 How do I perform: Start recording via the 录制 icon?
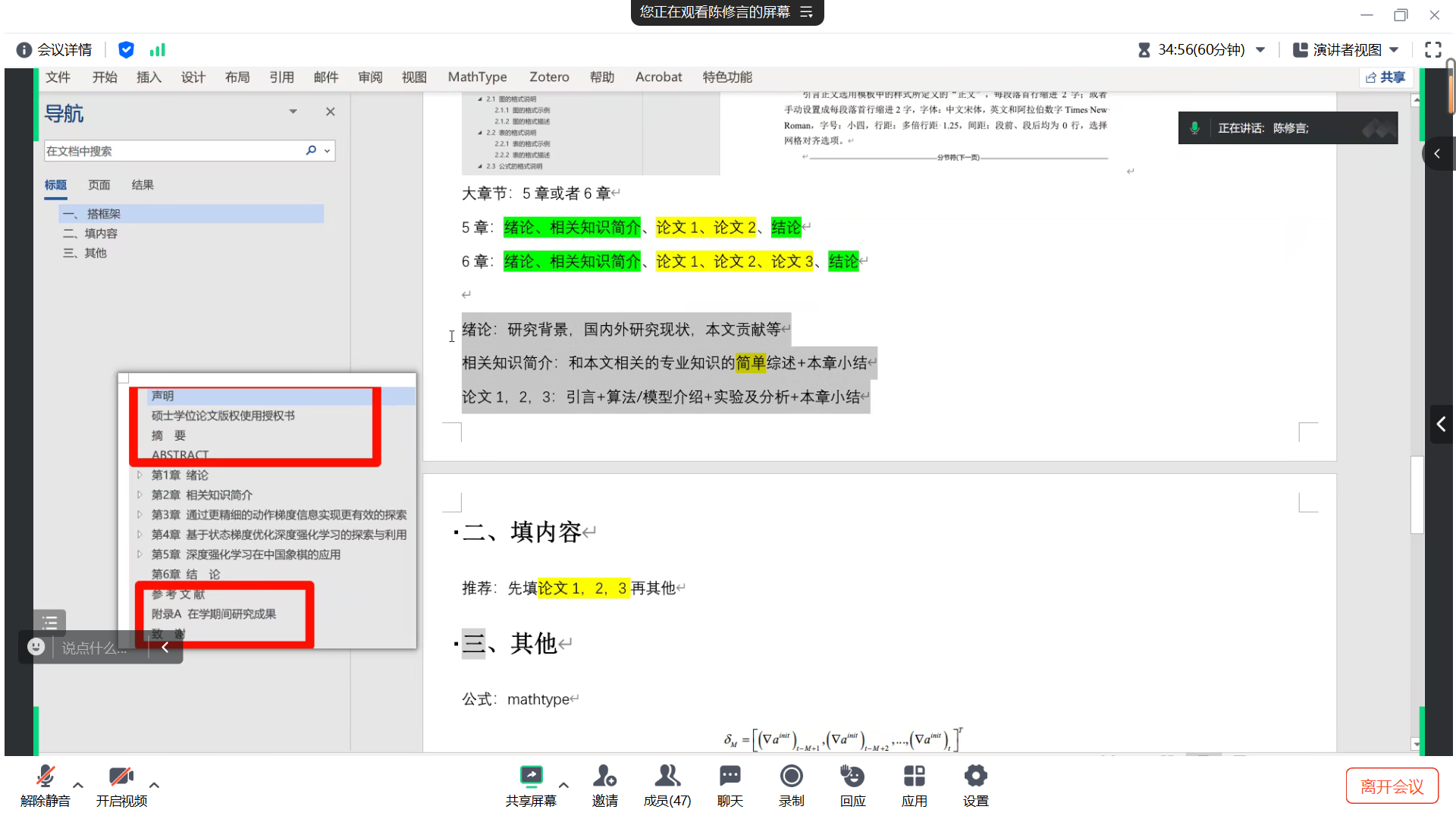pos(791,785)
